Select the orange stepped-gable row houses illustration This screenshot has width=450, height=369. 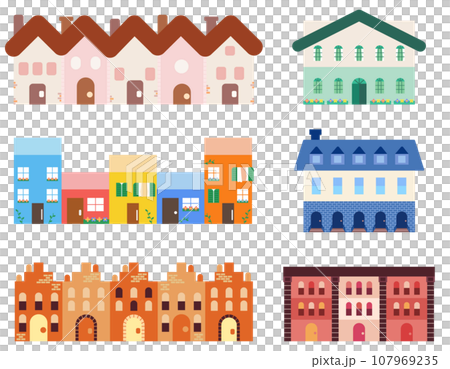(134, 302)
